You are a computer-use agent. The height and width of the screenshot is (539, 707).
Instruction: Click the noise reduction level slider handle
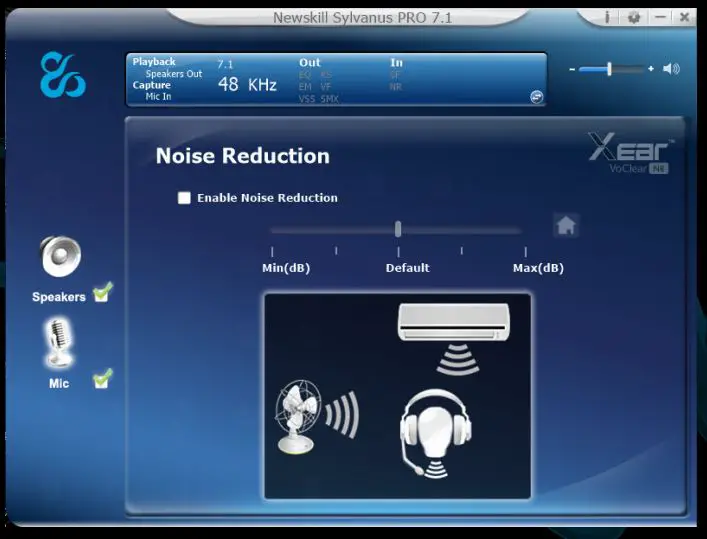pyautogui.click(x=398, y=229)
